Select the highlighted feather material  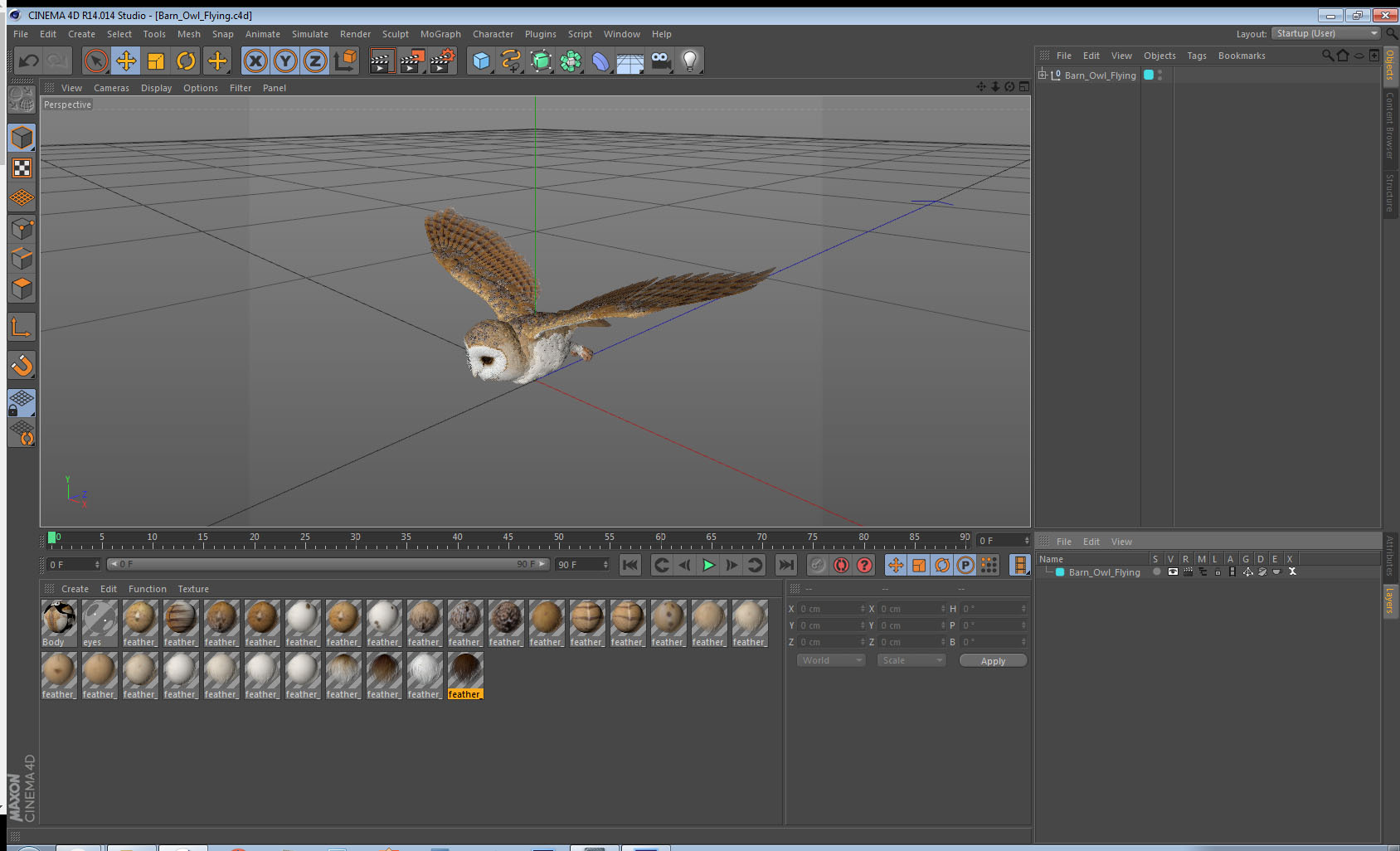click(x=465, y=676)
